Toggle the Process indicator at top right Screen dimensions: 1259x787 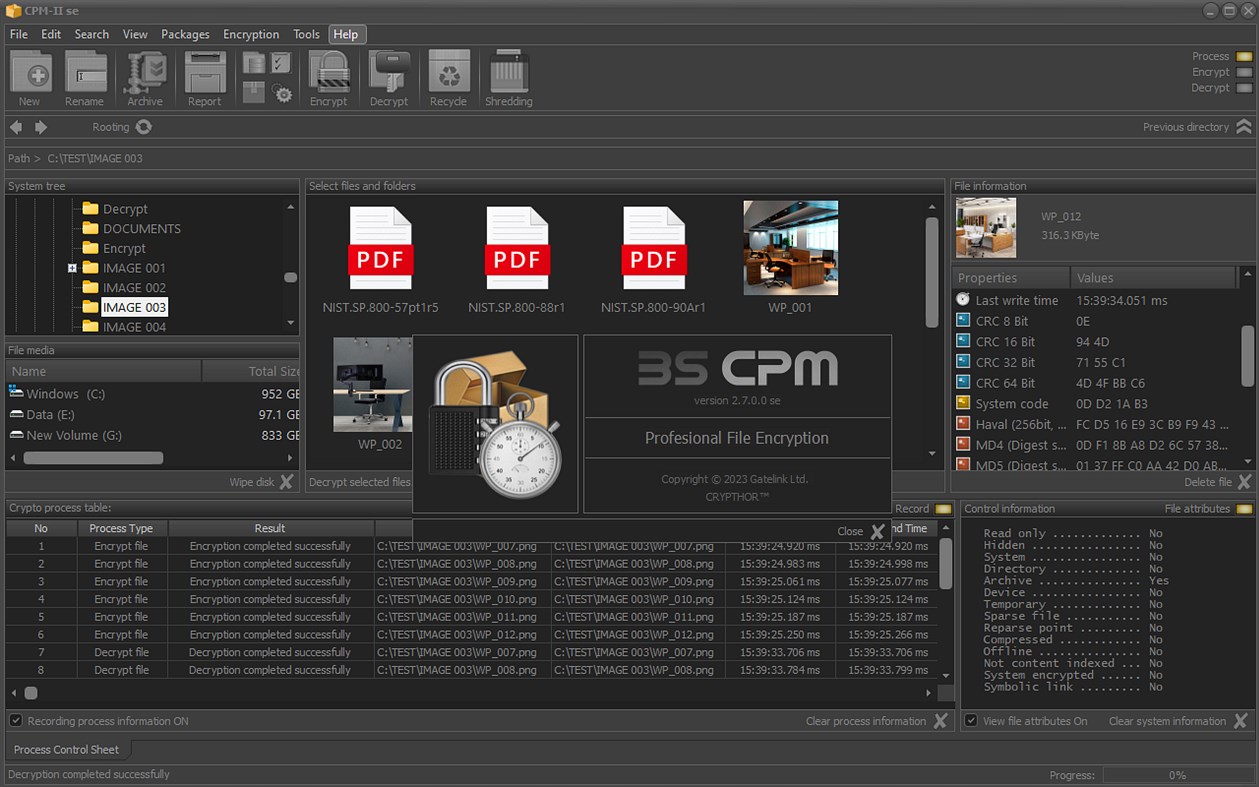1243,56
